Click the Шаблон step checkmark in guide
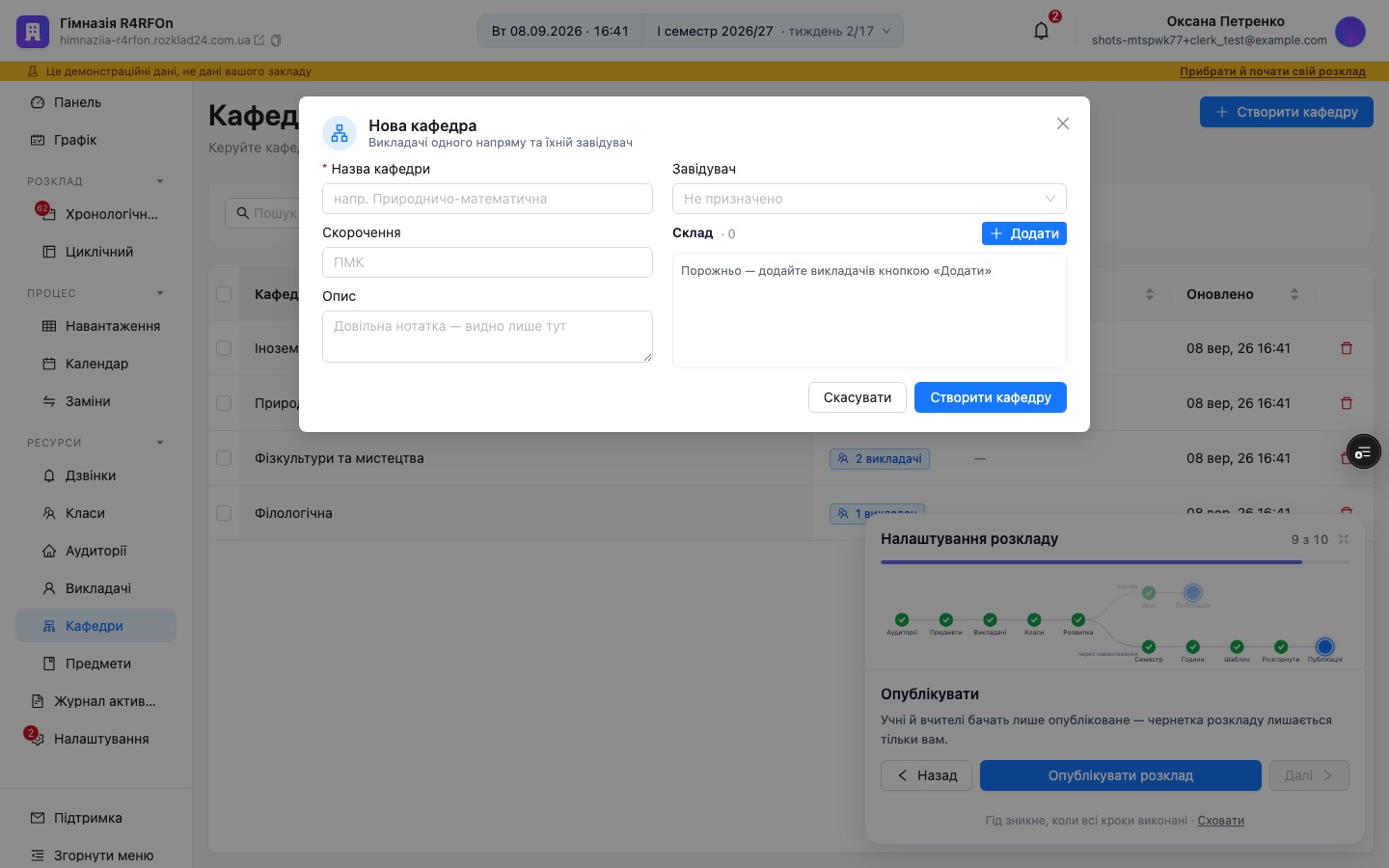 click(x=1237, y=646)
